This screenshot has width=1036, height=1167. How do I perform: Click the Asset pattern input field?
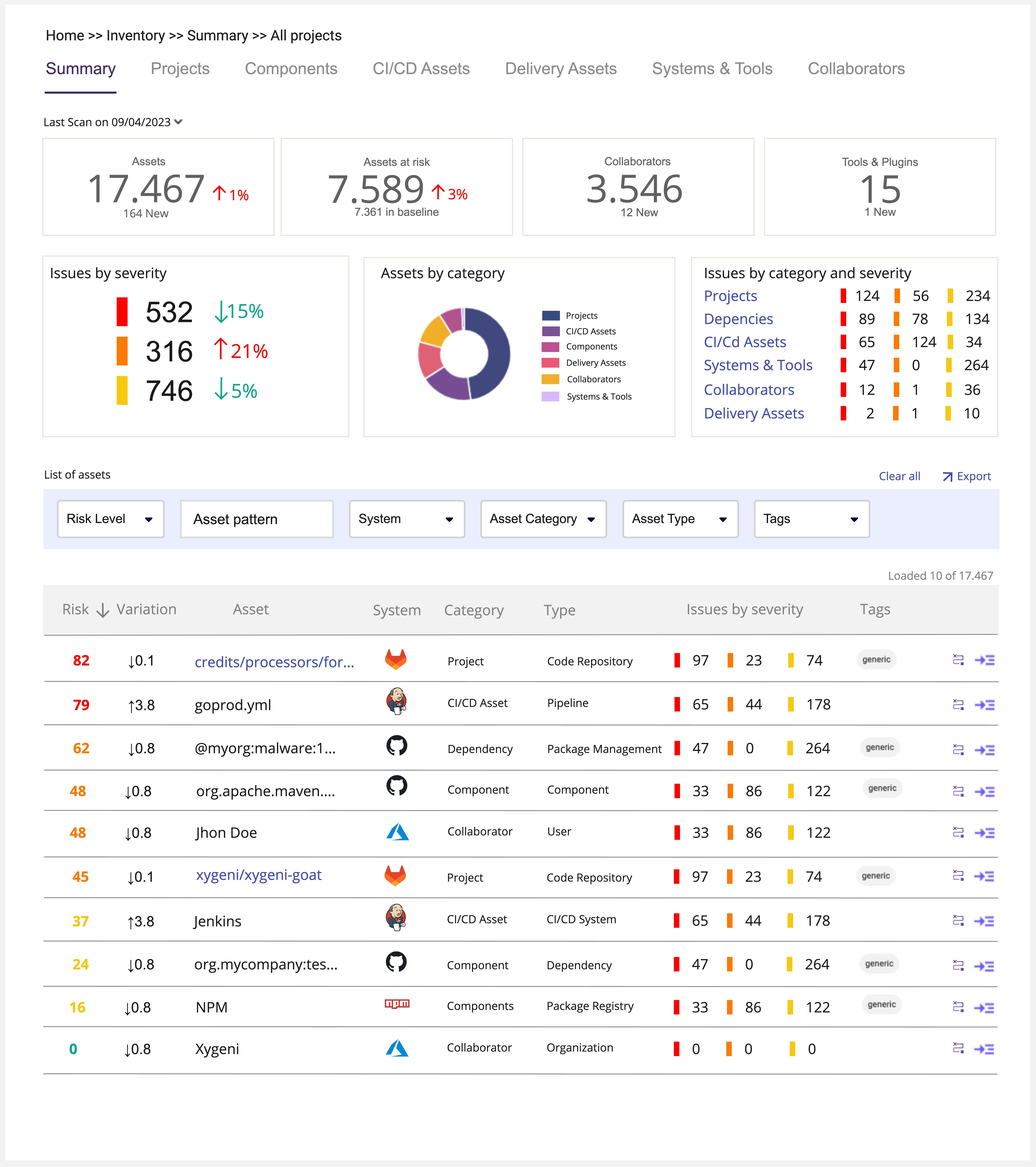click(x=257, y=519)
